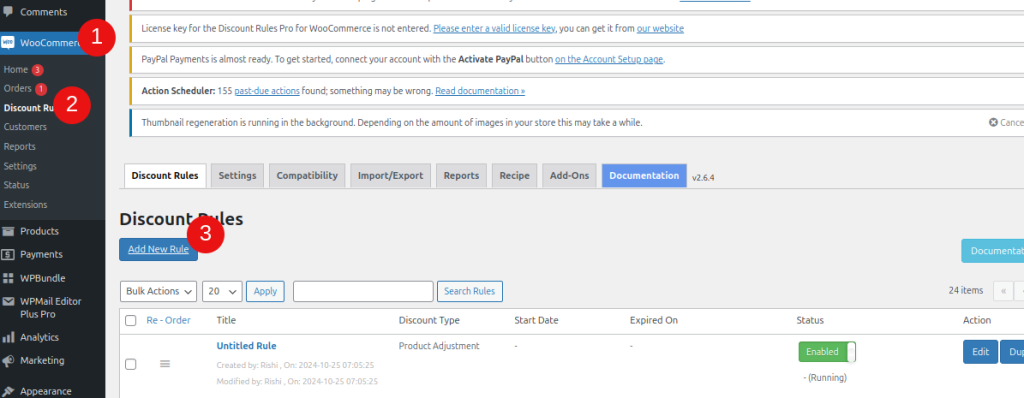1024x398 pixels.
Task: Open the Appearance brush icon
Action: pyautogui.click(x=8, y=391)
